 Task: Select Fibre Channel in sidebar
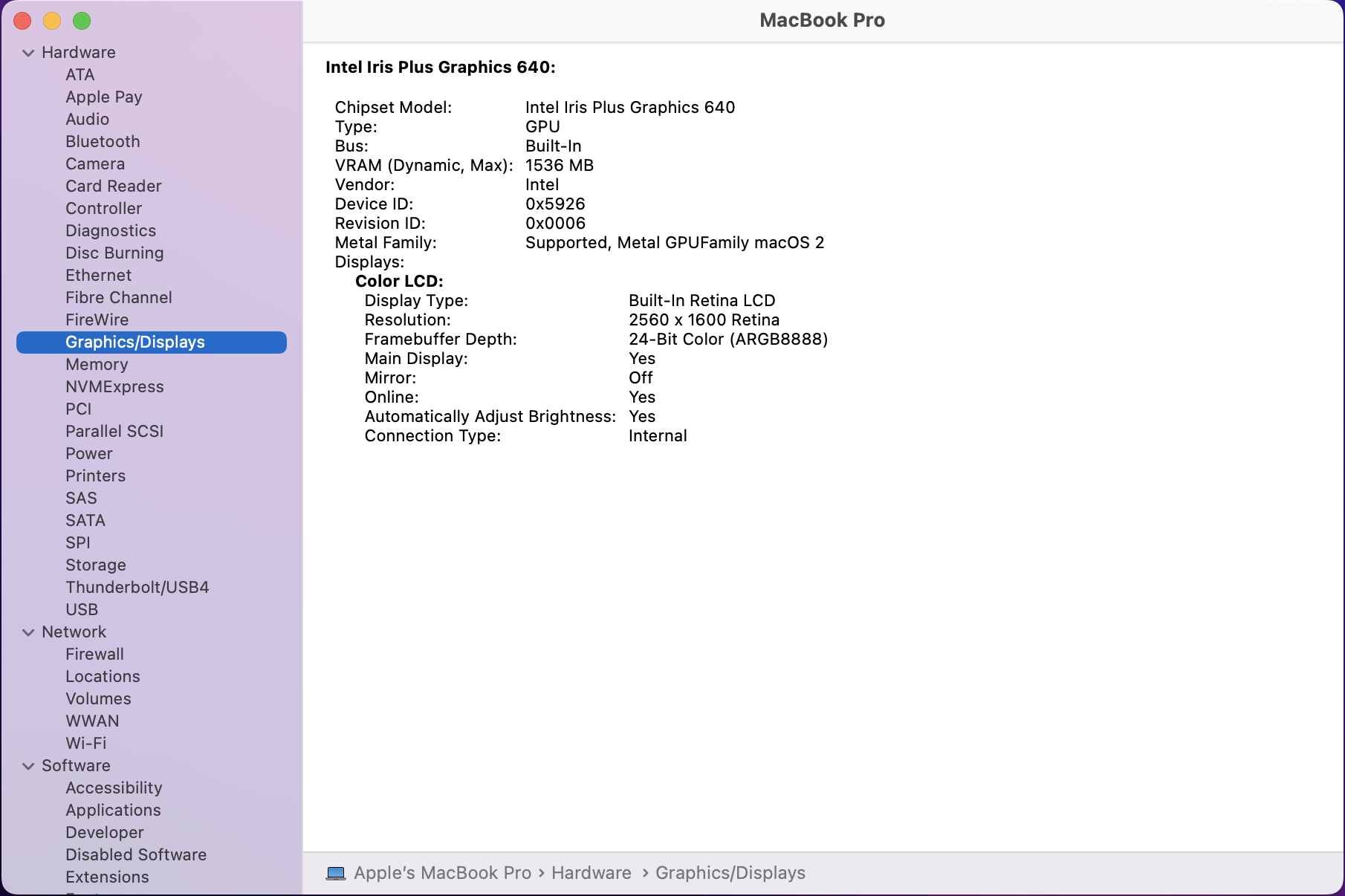pyautogui.click(x=119, y=298)
